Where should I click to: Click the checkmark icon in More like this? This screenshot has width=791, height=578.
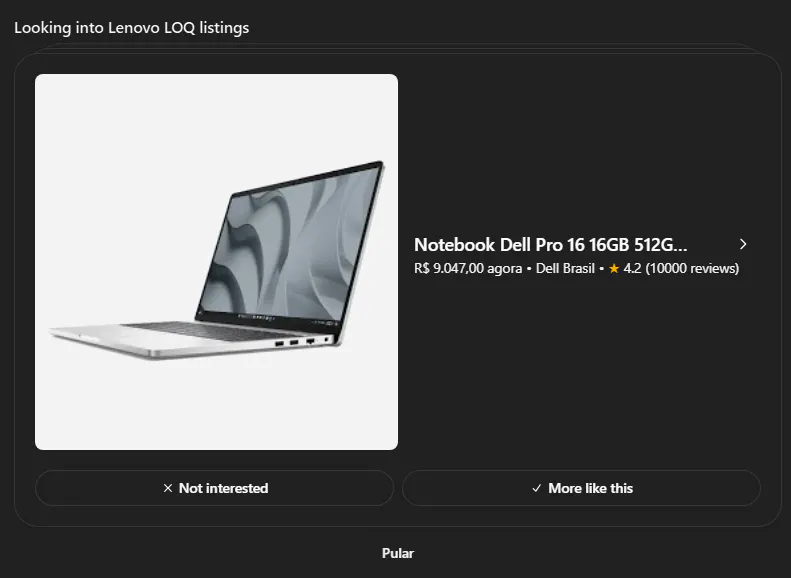[537, 488]
